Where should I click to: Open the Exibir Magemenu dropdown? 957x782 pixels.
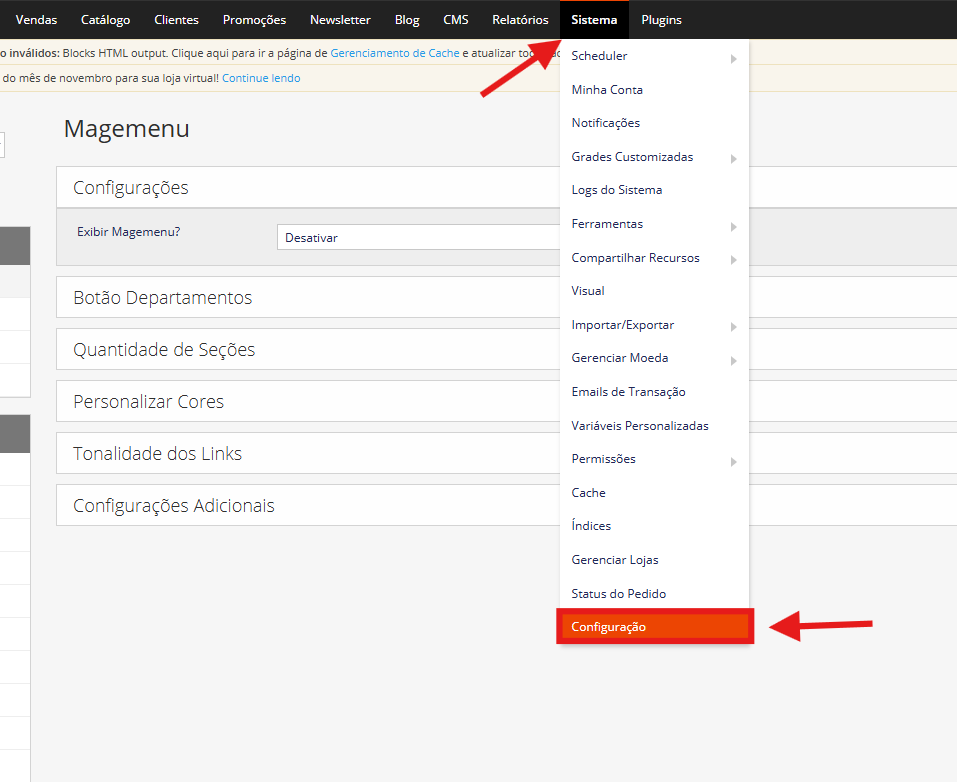pyautogui.click(x=417, y=238)
